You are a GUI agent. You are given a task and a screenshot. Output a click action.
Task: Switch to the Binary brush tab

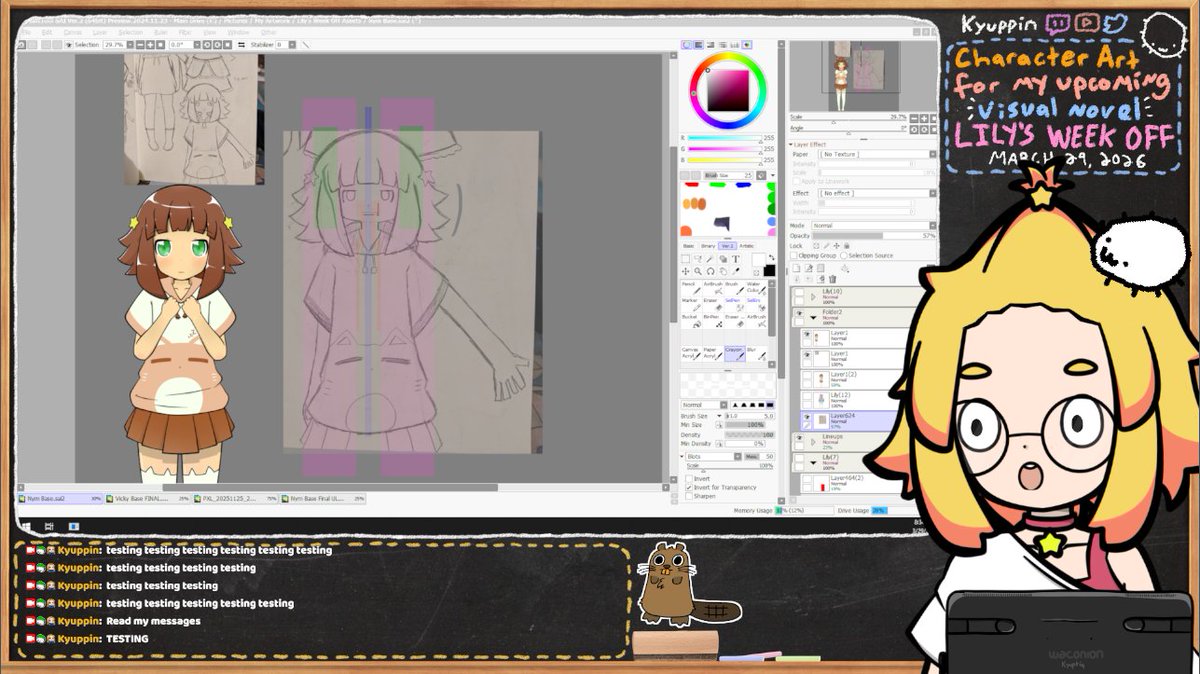[x=708, y=246]
